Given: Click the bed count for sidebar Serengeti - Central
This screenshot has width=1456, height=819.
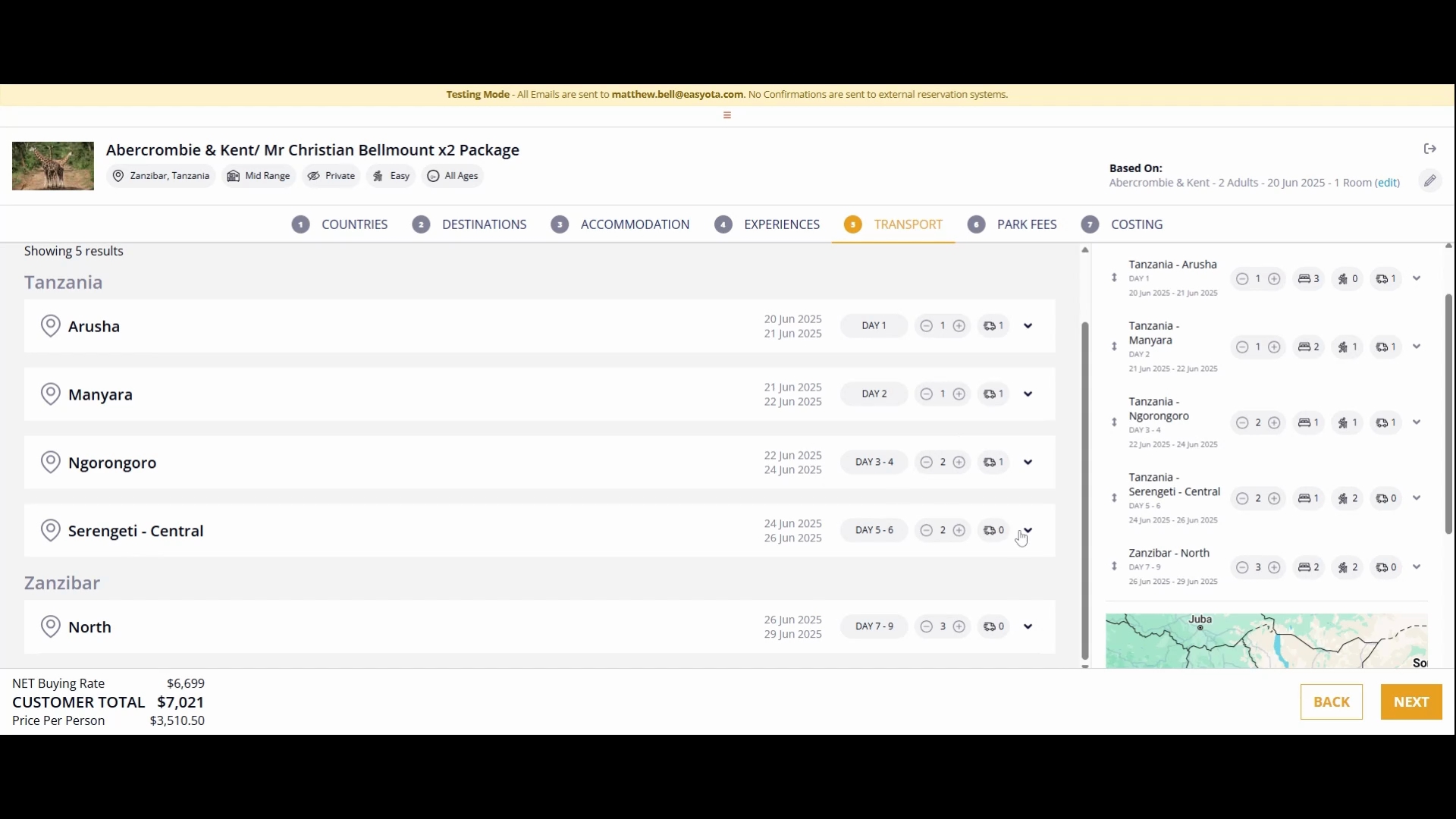Looking at the screenshot, I should (1310, 499).
